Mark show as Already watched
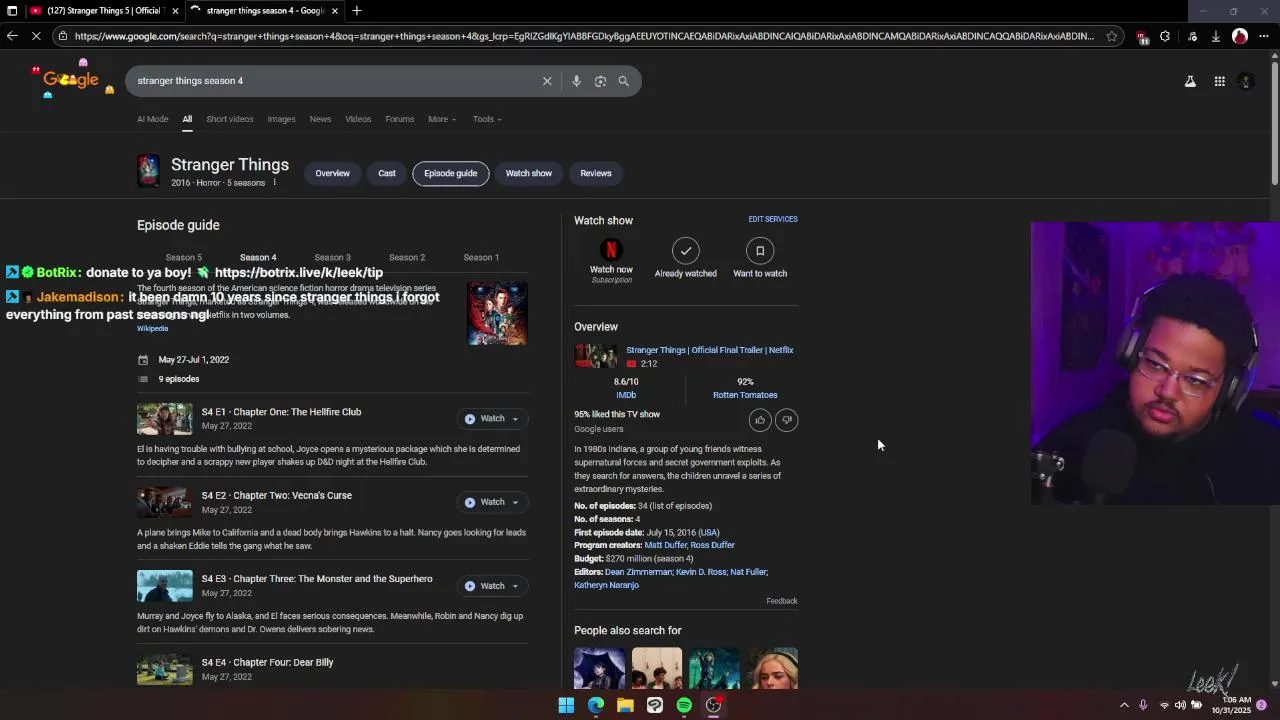The width and height of the screenshot is (1280, 720). click(x=686, y=250)
